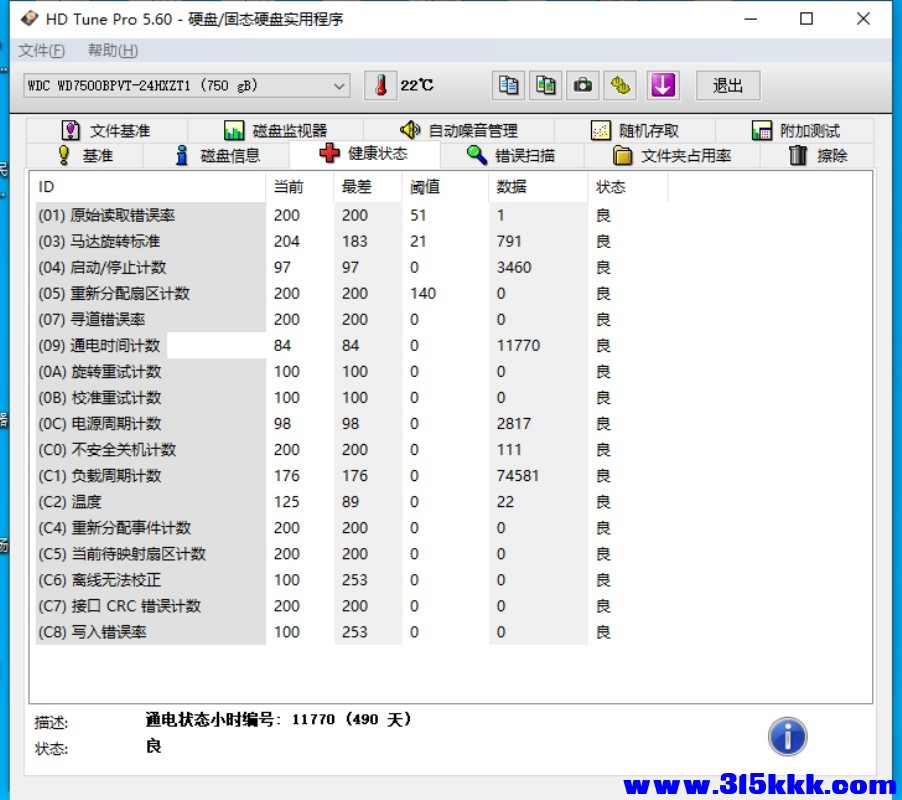
Task: Click the yellow options tools icon
Action: [621, 86]
